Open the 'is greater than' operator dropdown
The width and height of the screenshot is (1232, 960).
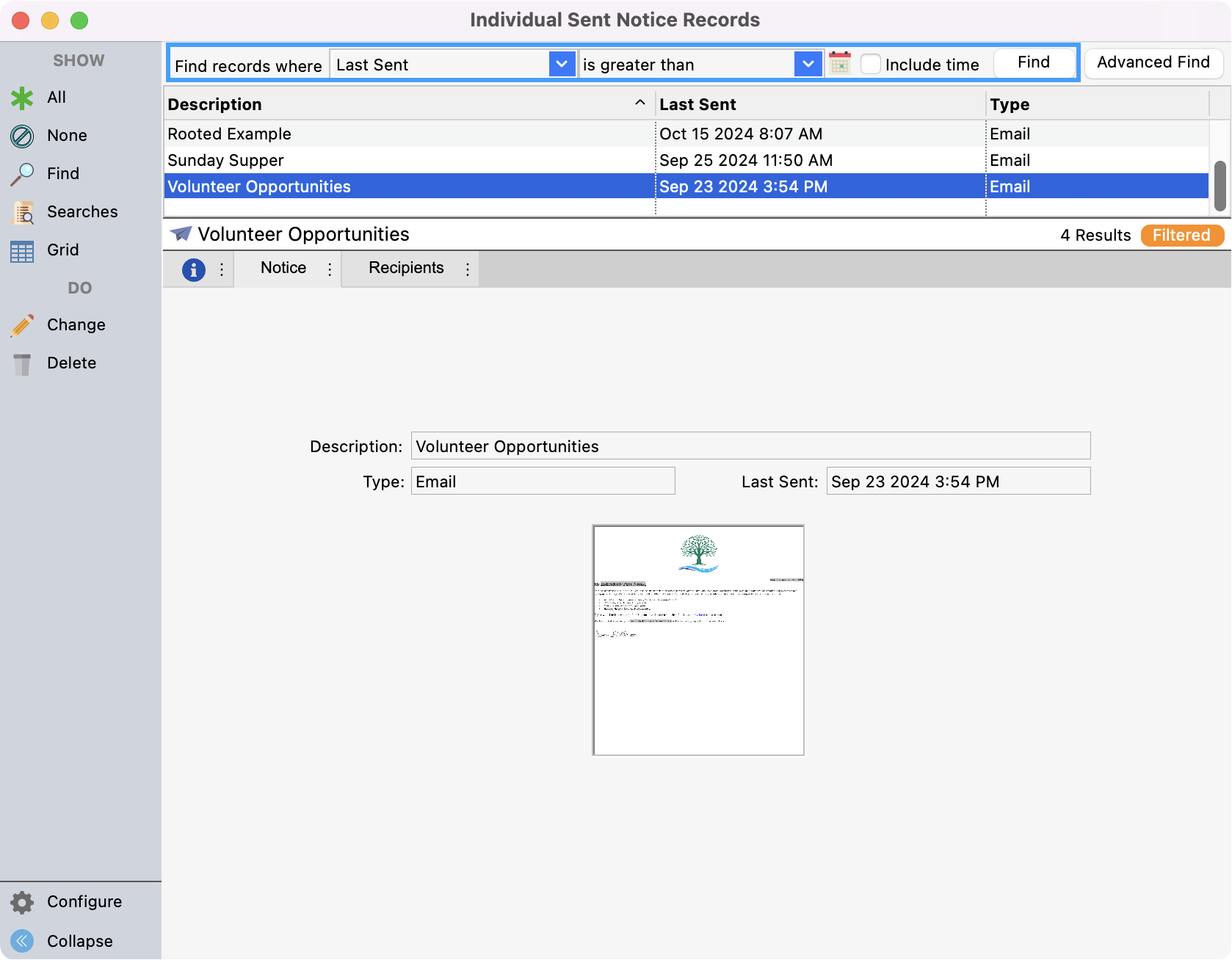point(808,64)
